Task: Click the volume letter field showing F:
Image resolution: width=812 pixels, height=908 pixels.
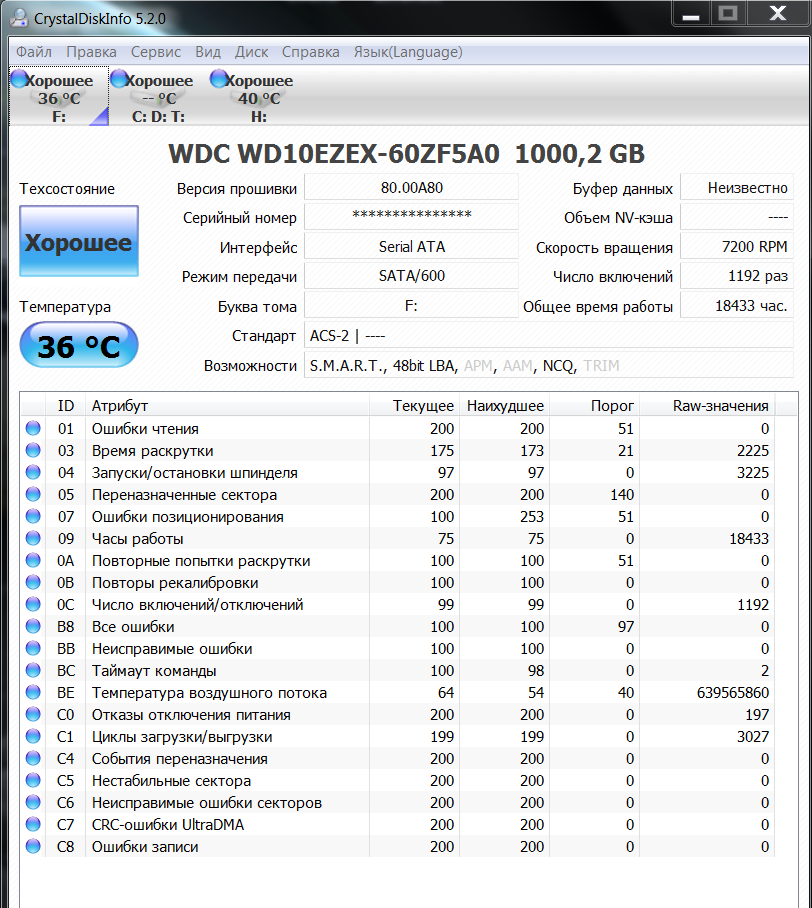Action: tap(411, 306)
